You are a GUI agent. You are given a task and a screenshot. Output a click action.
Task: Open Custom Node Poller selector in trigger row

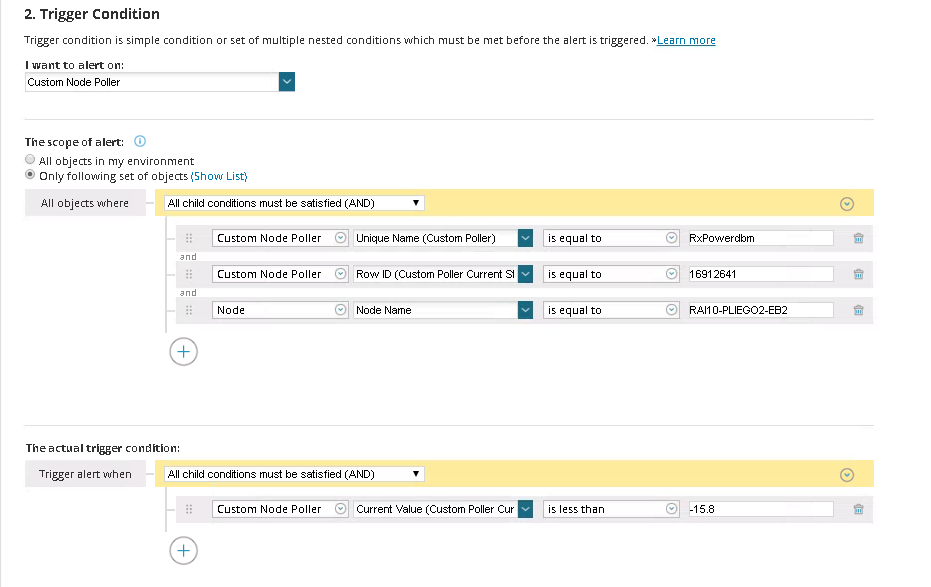point(280,509)
